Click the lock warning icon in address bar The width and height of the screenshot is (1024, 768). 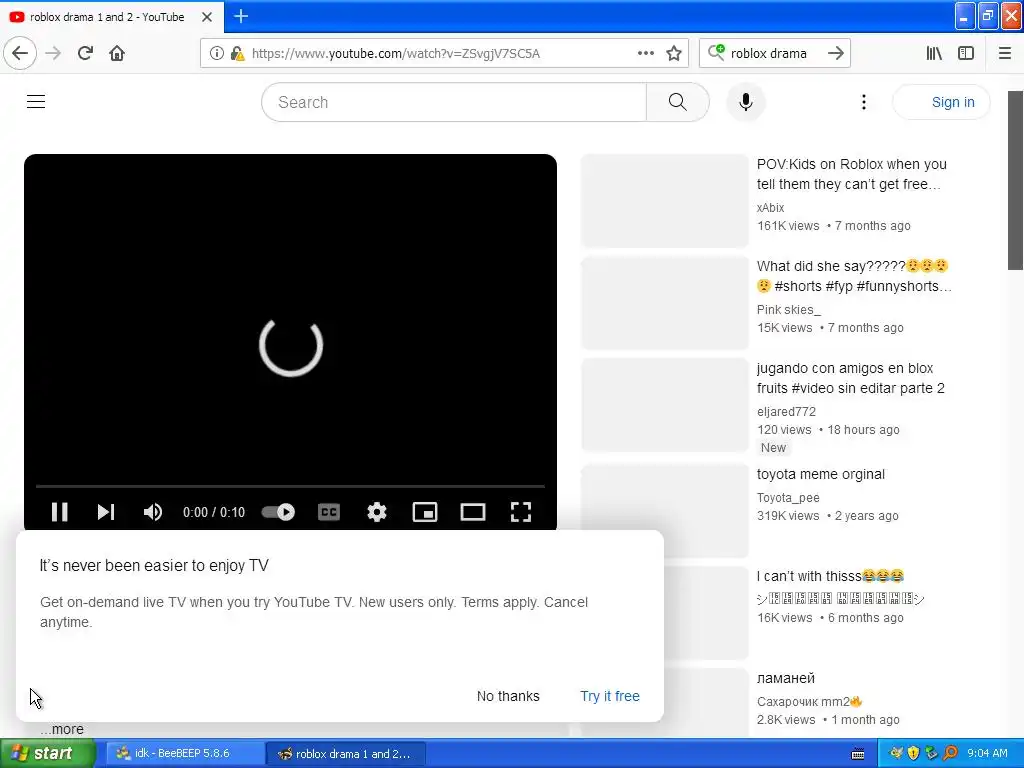click(237, 54)
